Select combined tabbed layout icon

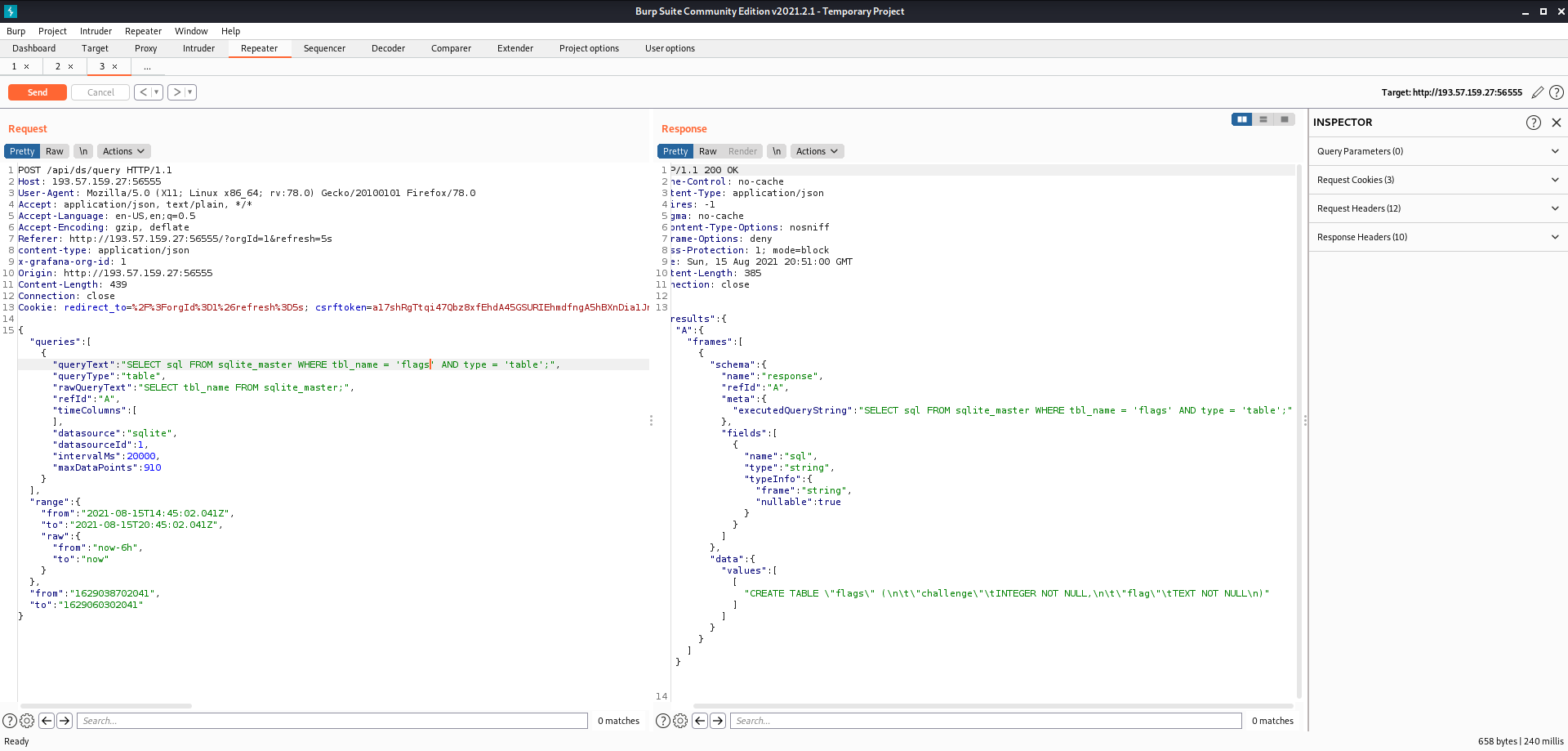(1285, 119)
